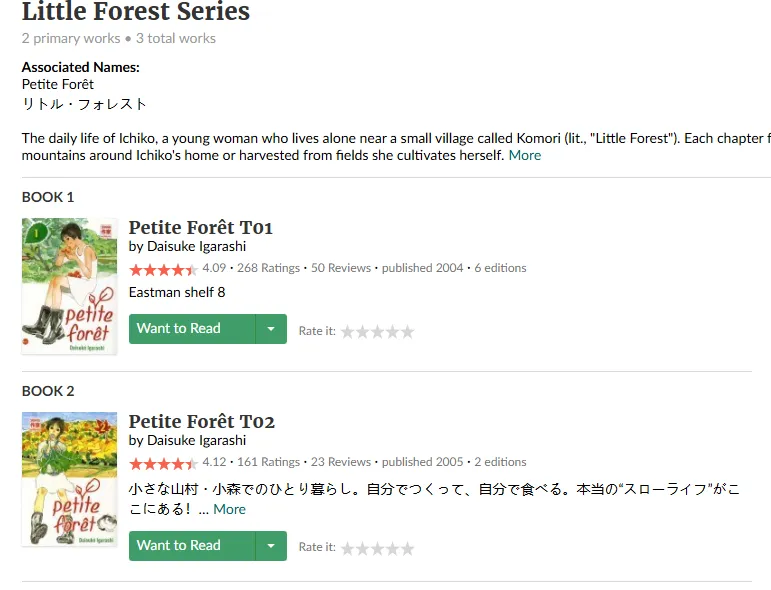Image resolution: width=771 pixels, height=590 pixels.
Task: Click Want to Read for Petite Forêt T02
Action: (x=192, y=546)
